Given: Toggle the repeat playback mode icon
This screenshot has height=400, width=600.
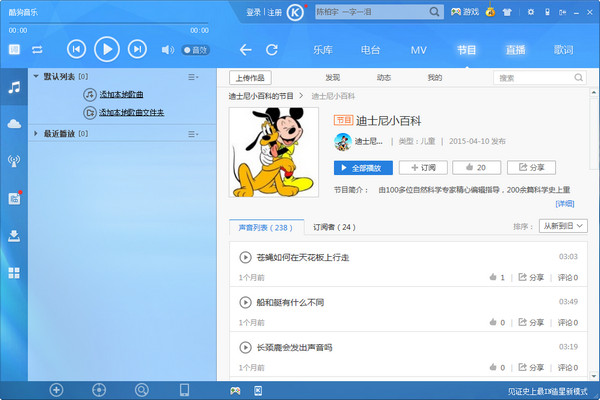Looking at the screenshot, I should pyautogui.click(x=38, y=49).
